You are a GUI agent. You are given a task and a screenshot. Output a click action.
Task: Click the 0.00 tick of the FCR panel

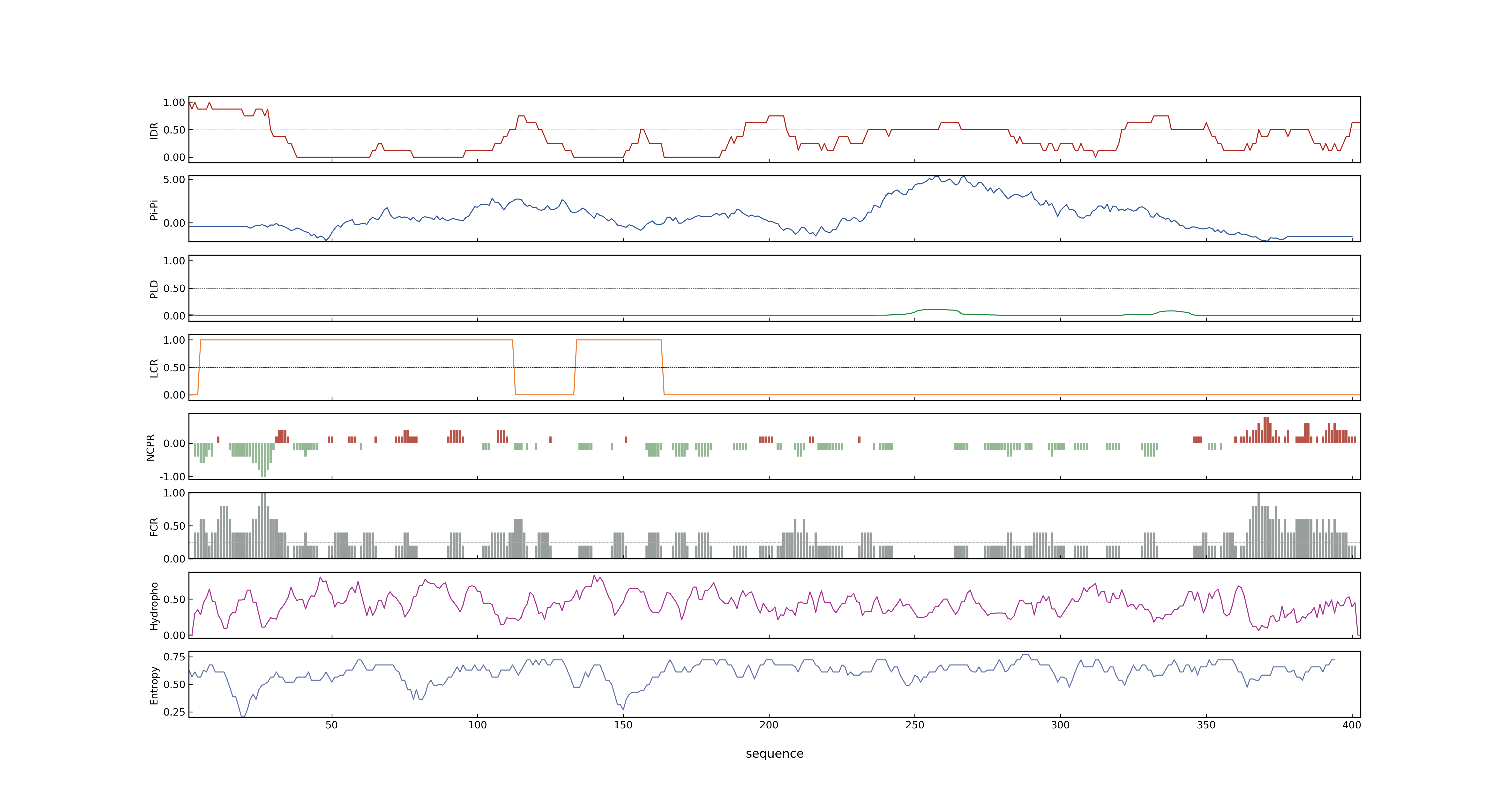174,559
